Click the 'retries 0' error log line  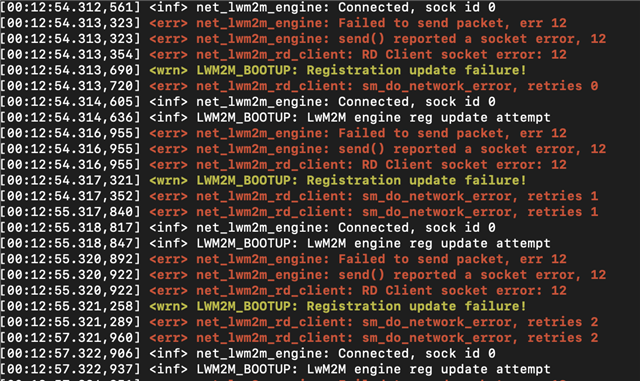coord(299,86)
